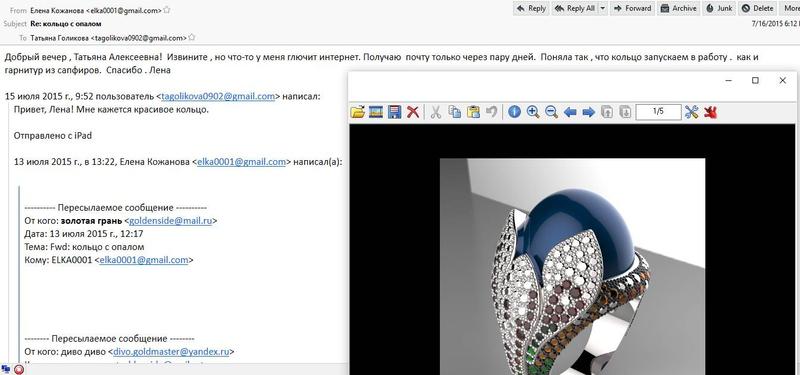Star the recipient Татьяна Голикова contact
800x375 pixels.
[x=192, y=37]
